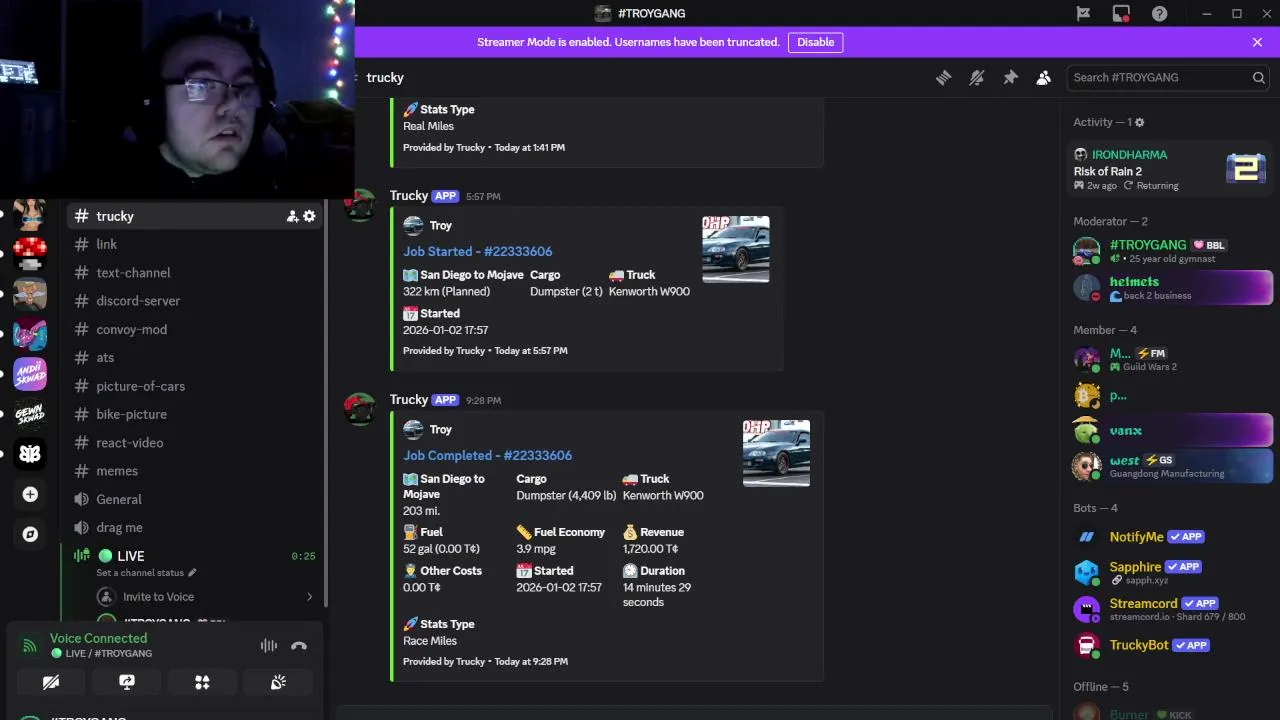Open Voice Connected connection info

pos(98,638)
